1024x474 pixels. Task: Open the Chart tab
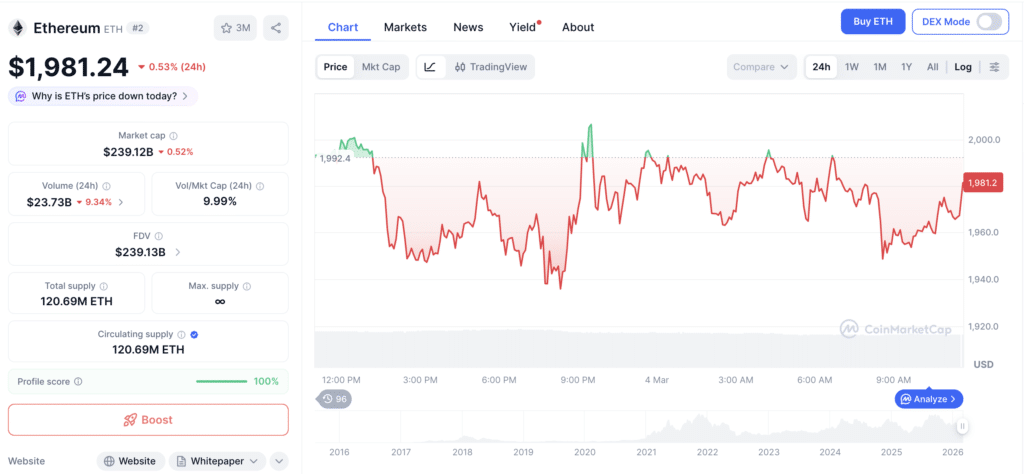click(x=343, y=27)
